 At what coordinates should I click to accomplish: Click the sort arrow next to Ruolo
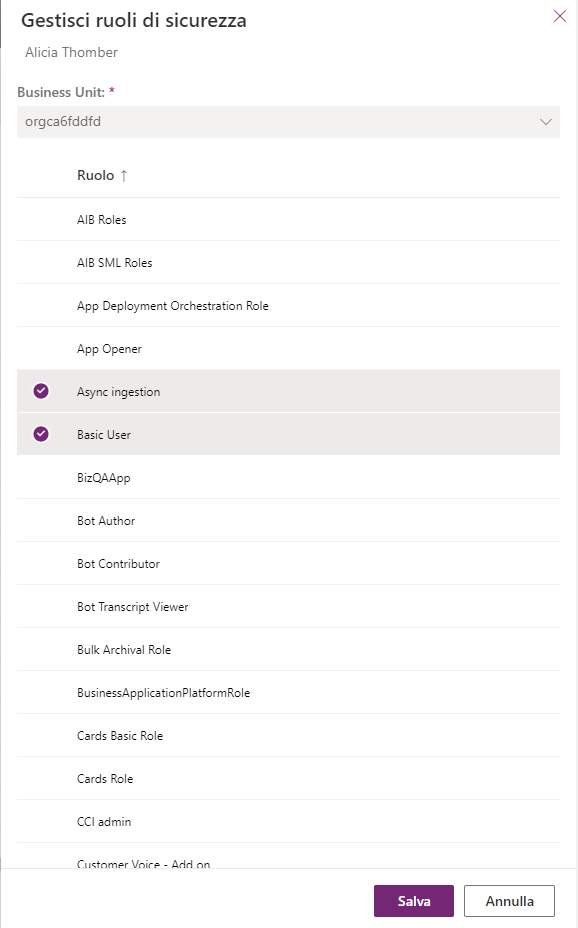[124, 176]
